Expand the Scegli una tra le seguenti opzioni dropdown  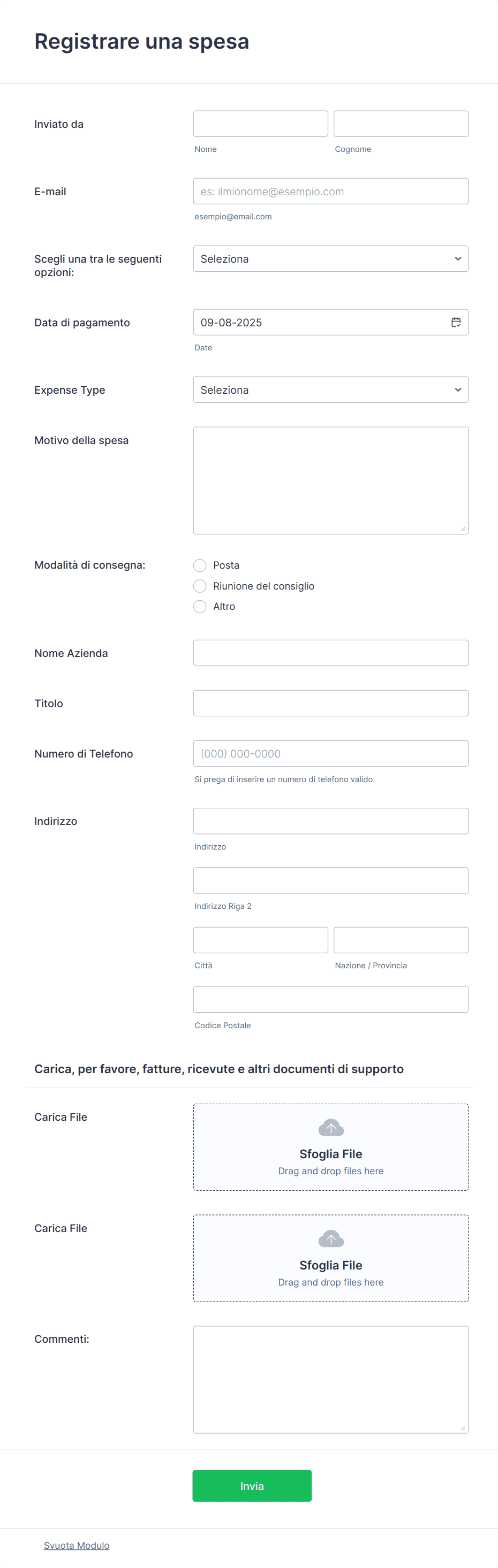pos(330,259)
